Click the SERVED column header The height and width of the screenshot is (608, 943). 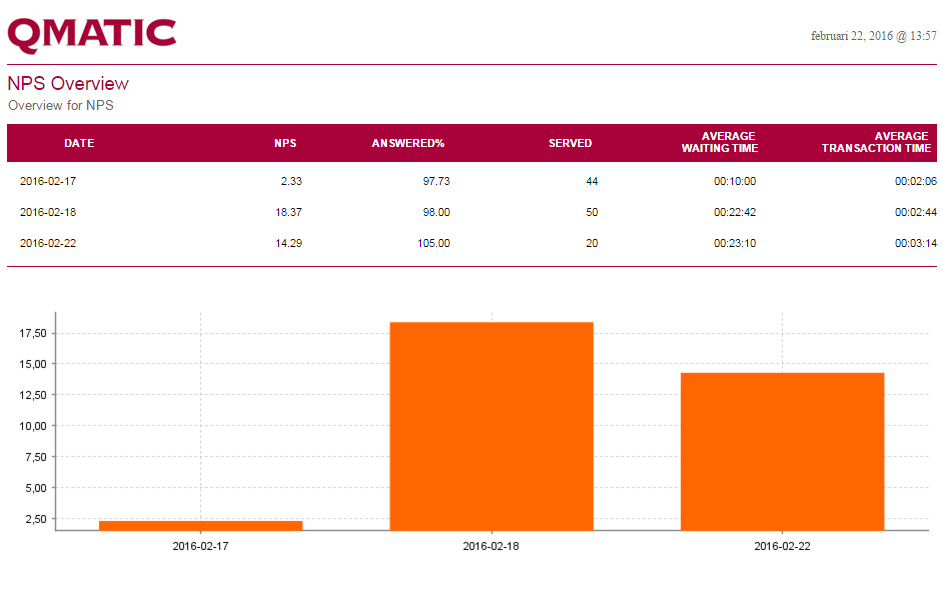tap(570, 143)
